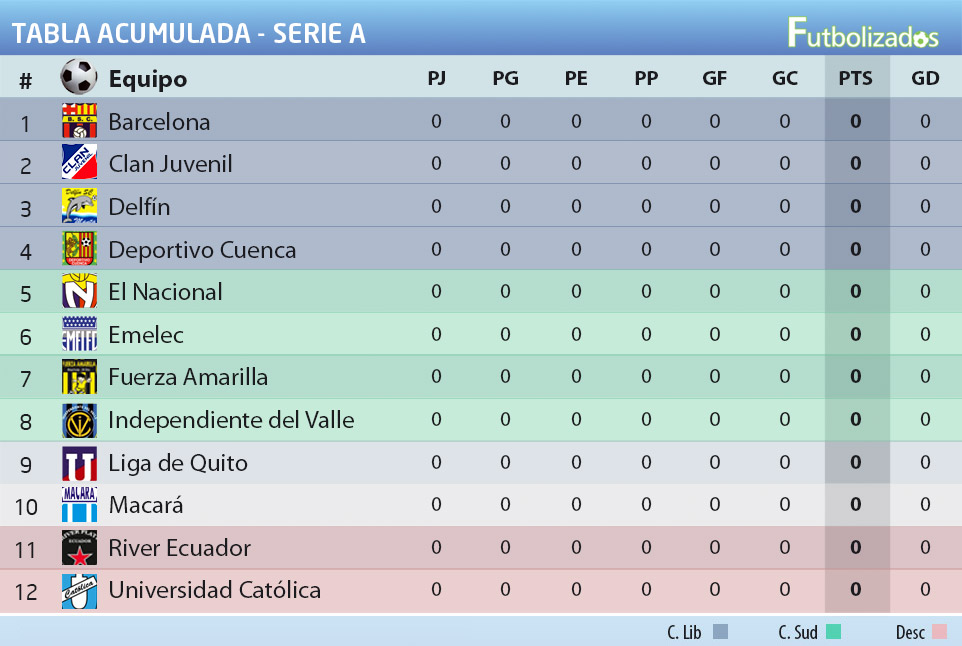The height and width of the screenshot is (646, 962).
Task: Click the River Ecuador star crest
Action: 79,547
